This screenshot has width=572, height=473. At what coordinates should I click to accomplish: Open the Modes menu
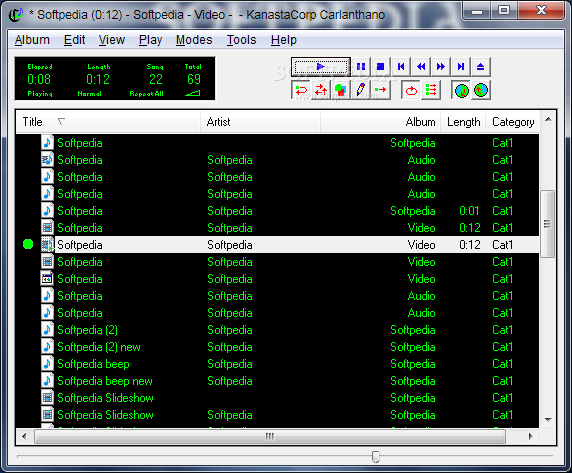click(x=194, y=40)
